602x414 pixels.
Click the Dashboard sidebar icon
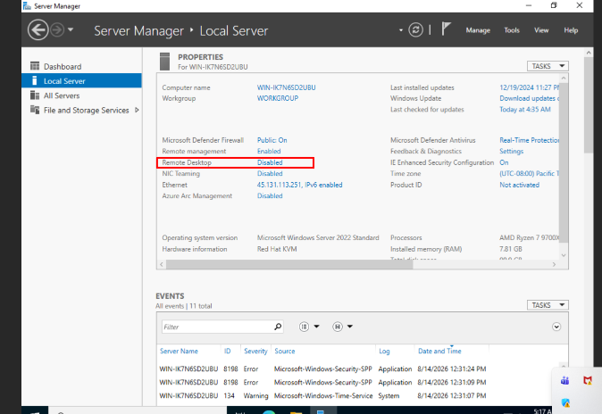click(35, 66)
